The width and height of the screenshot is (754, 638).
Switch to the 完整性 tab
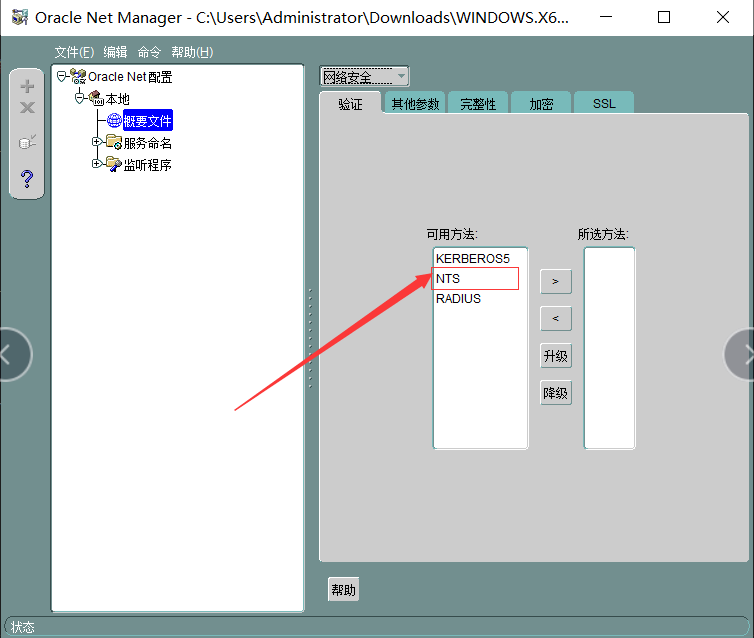pyautogui.click(x=478, y=103)
